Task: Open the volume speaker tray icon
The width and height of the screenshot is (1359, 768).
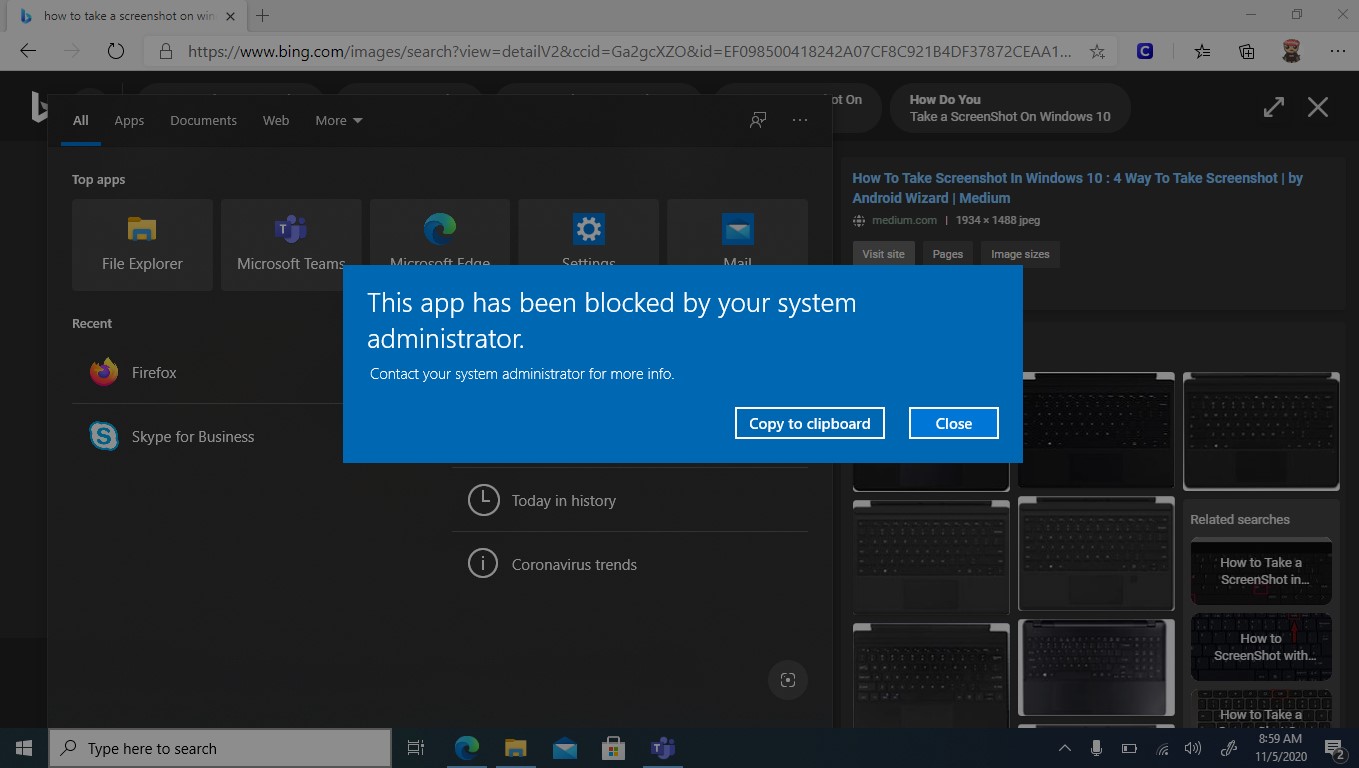Action: 1192,748
